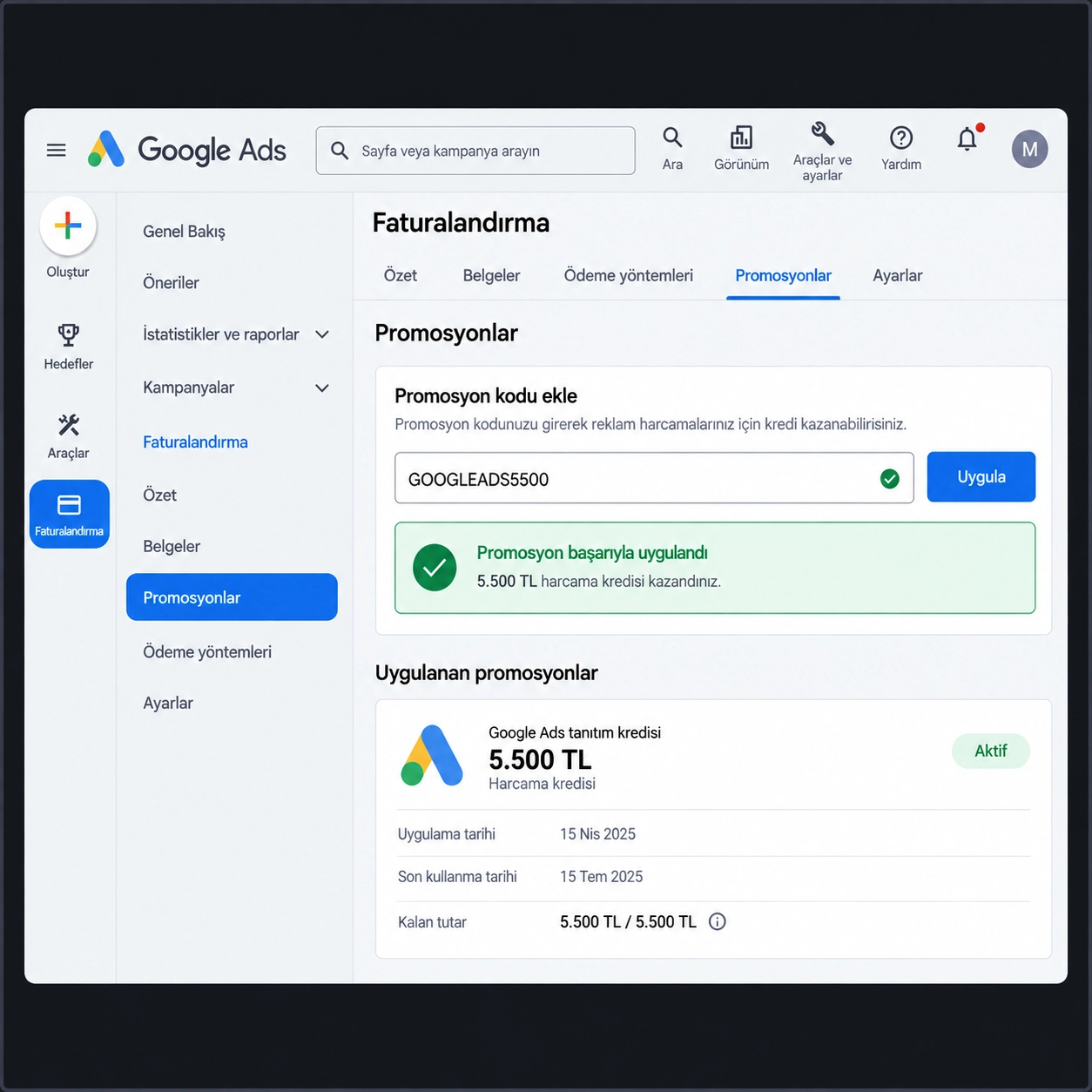The width and height of the screenshot is (1092, 1092).
Task: Open the M account avatar
Action: click(1029, 149)
